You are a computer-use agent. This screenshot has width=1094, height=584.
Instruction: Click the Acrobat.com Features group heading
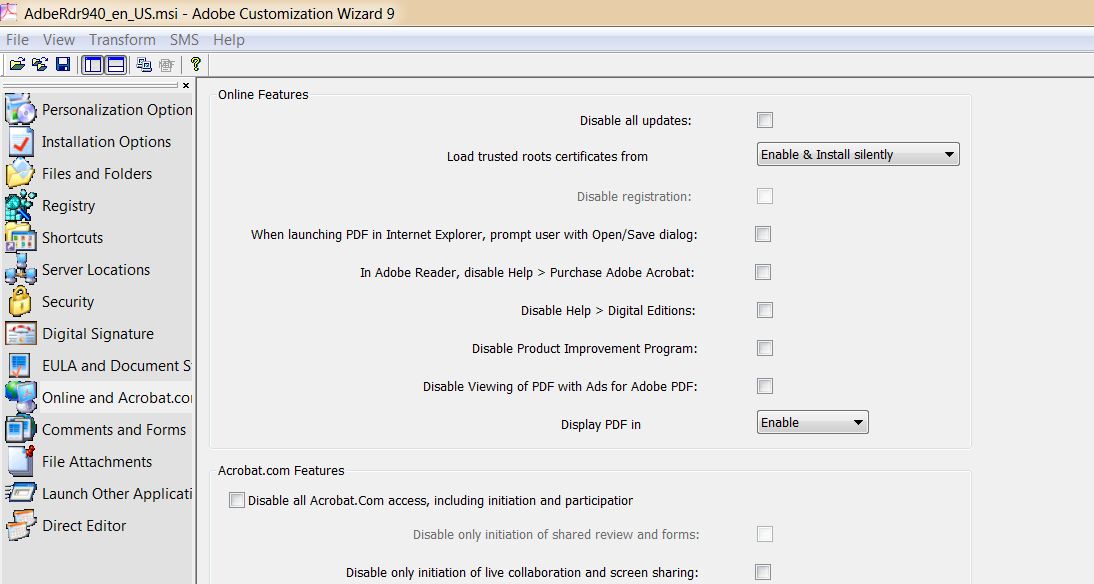281,471
